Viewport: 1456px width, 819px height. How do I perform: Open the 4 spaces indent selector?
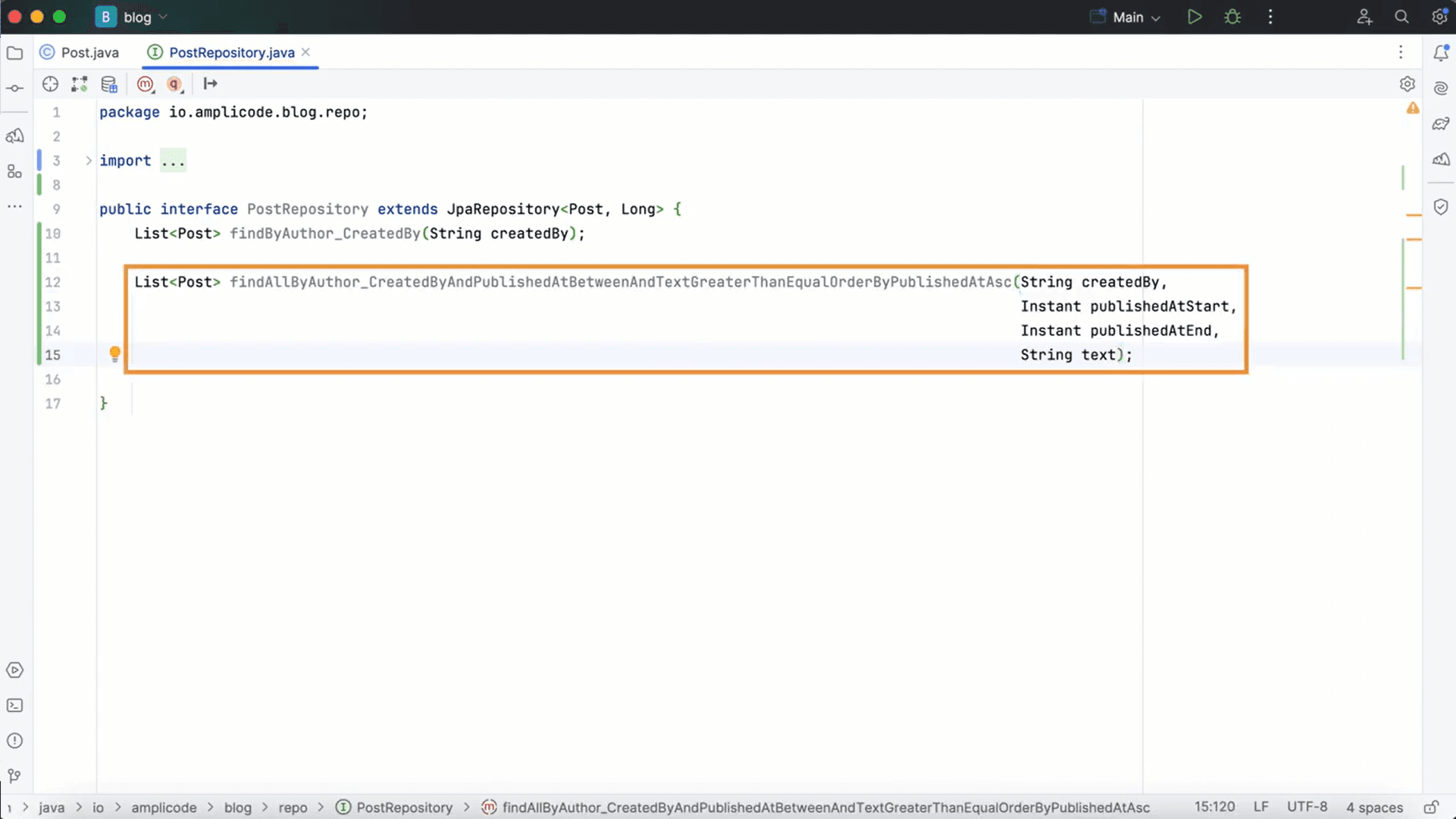1375,807
